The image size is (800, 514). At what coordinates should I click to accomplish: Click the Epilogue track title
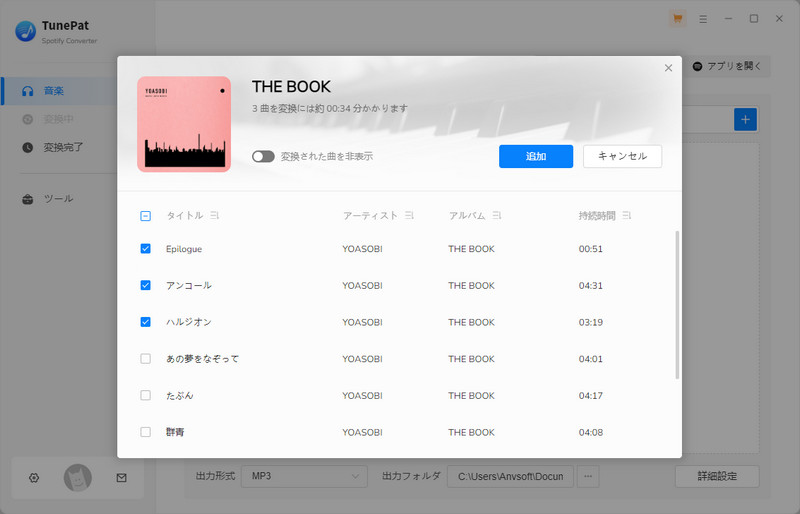[184, 249]
